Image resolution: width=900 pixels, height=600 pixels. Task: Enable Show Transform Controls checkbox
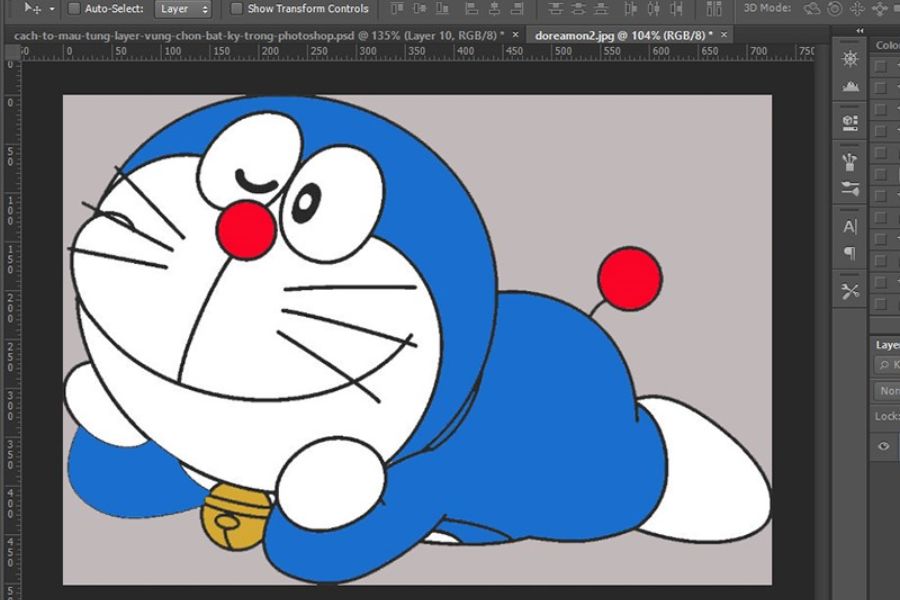click(x=236, y=9)
